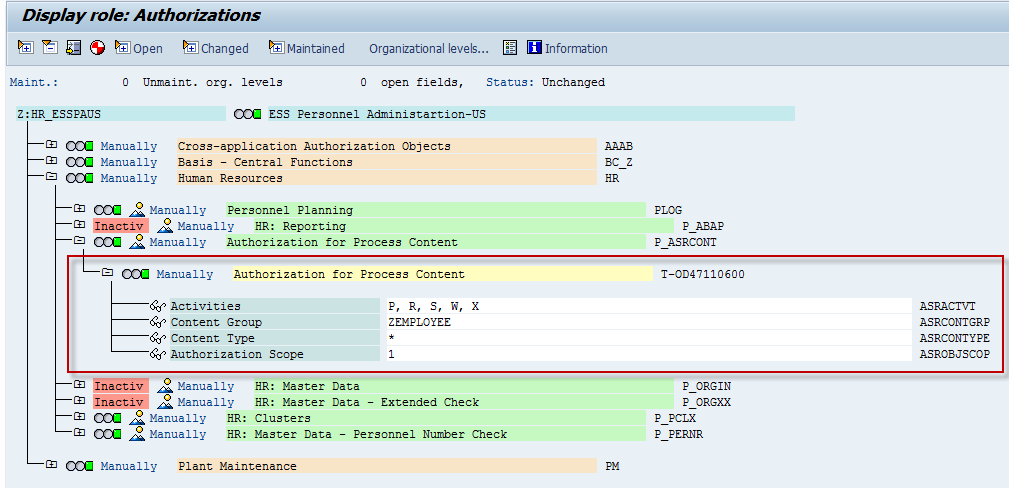Click the person icon beside HR: Reporting
The image size is (1009, 488).
tap(165, 225)
